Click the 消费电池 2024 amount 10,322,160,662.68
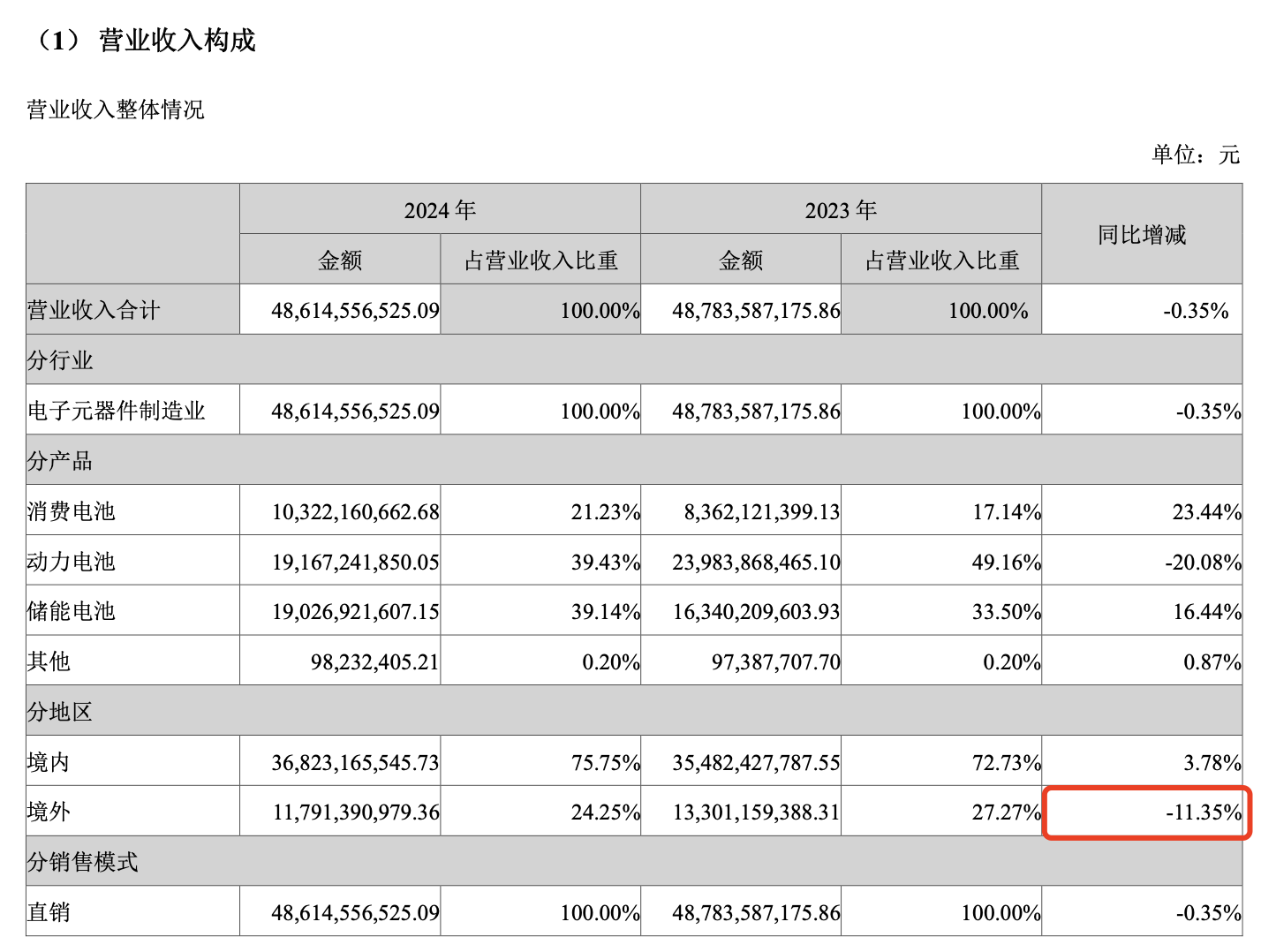Viewport: 1261px width, 952px height. pos(355,512)
